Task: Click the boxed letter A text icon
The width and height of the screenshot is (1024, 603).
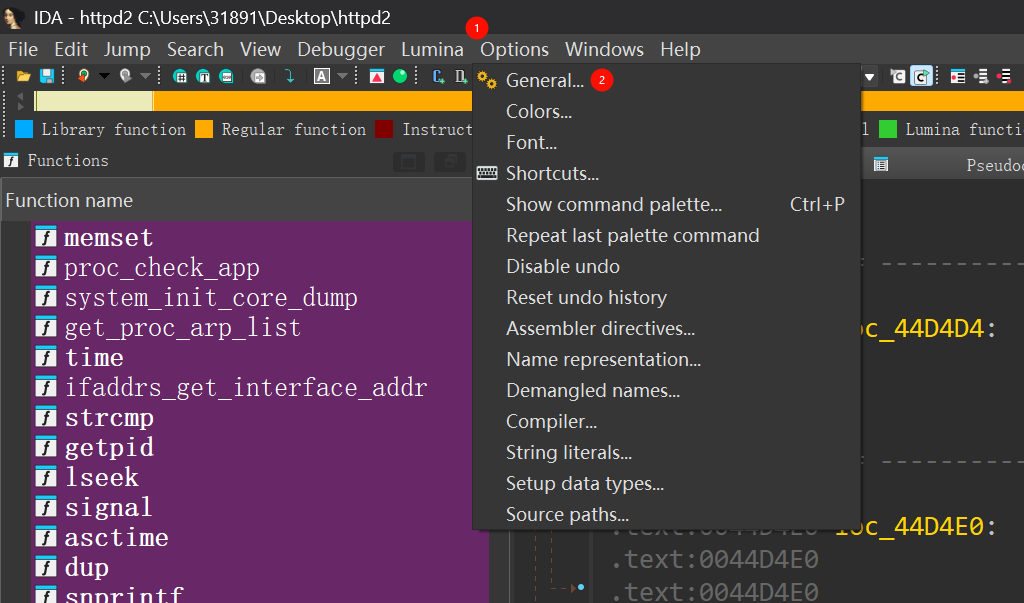Action: point(321,76)
